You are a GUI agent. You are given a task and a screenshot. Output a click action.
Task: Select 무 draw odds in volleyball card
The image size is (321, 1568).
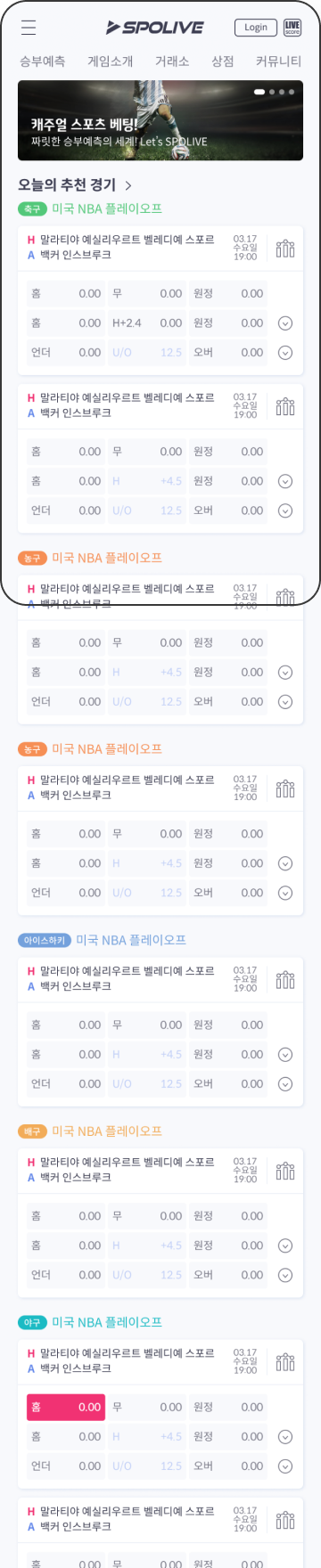147,1215
